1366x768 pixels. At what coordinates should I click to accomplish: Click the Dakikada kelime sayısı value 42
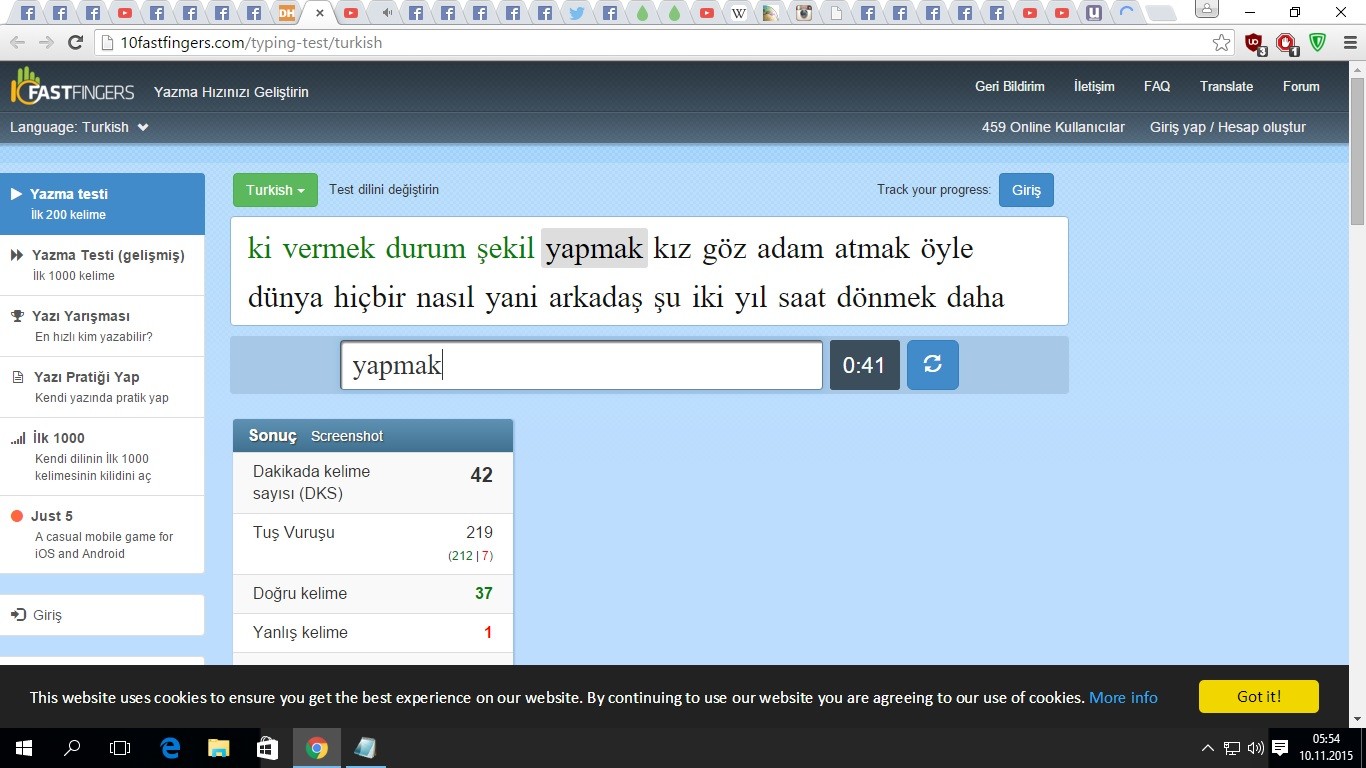point(481,475)
